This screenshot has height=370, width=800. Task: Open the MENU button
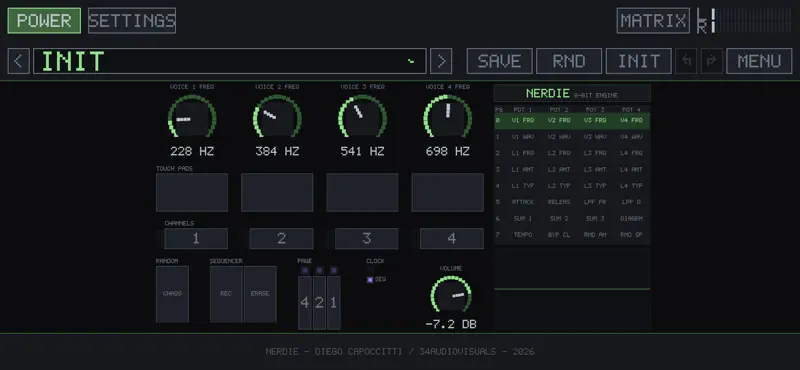[x=759, y=61]
